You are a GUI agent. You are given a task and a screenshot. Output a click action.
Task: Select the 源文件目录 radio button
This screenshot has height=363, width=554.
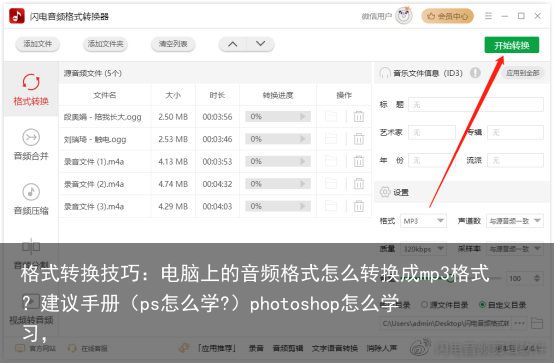point(425,305)
